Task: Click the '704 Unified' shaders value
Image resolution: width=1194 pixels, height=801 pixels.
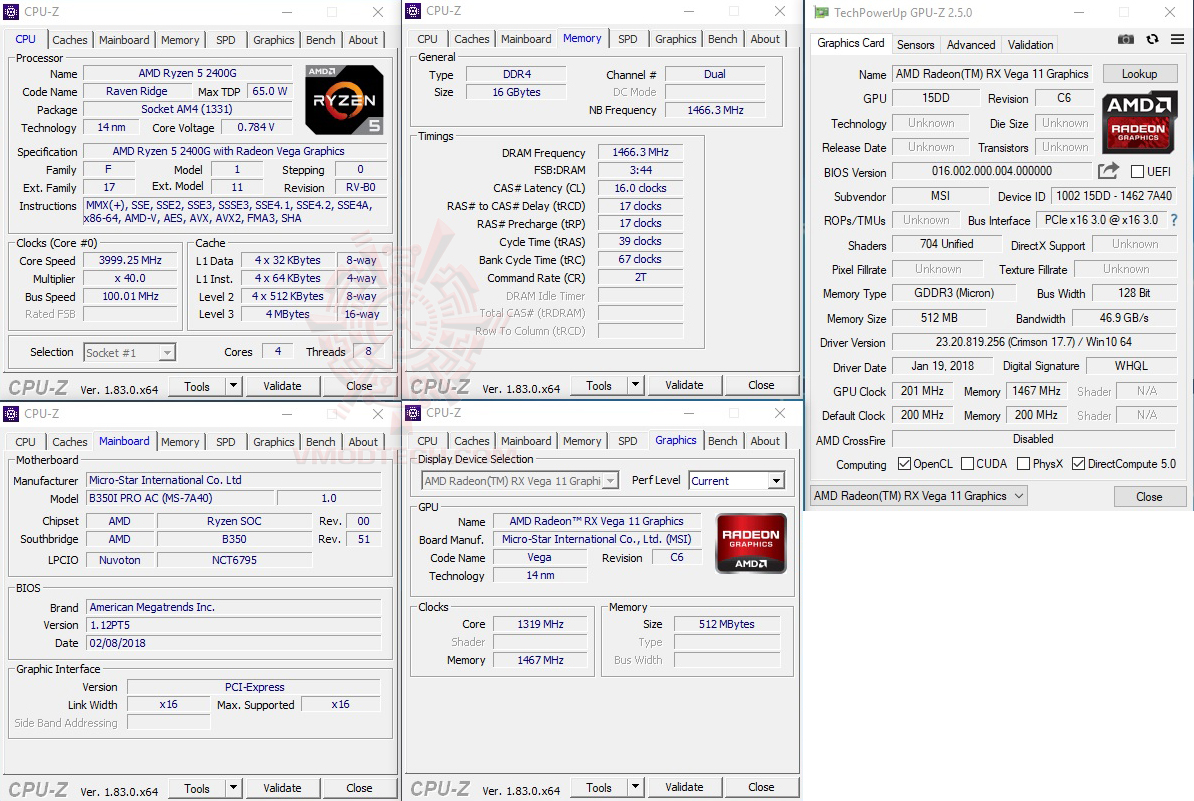Action: [x=947, y=244]
